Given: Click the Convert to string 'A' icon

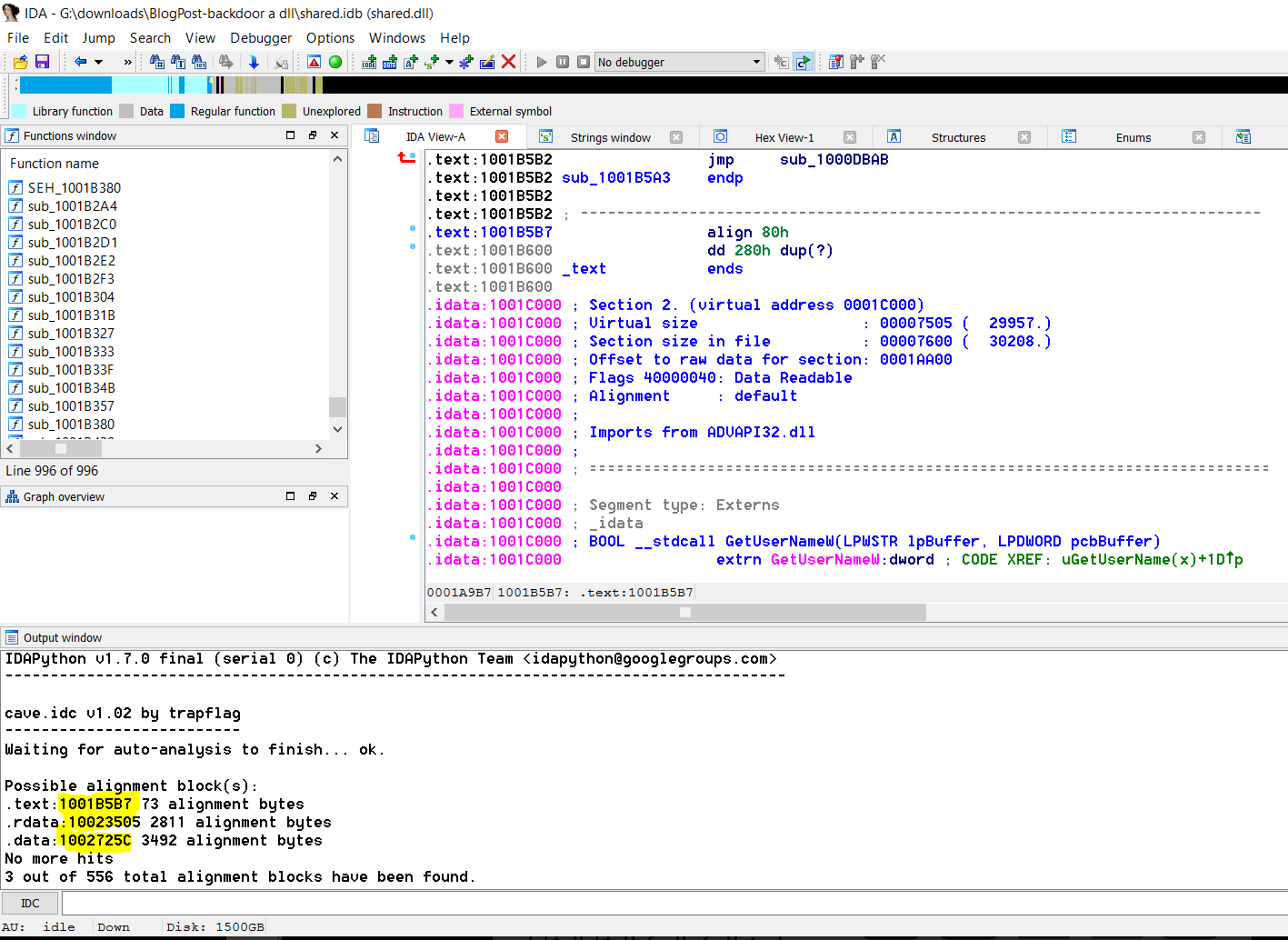Looking at the screenshot, I should coord(411,62).
